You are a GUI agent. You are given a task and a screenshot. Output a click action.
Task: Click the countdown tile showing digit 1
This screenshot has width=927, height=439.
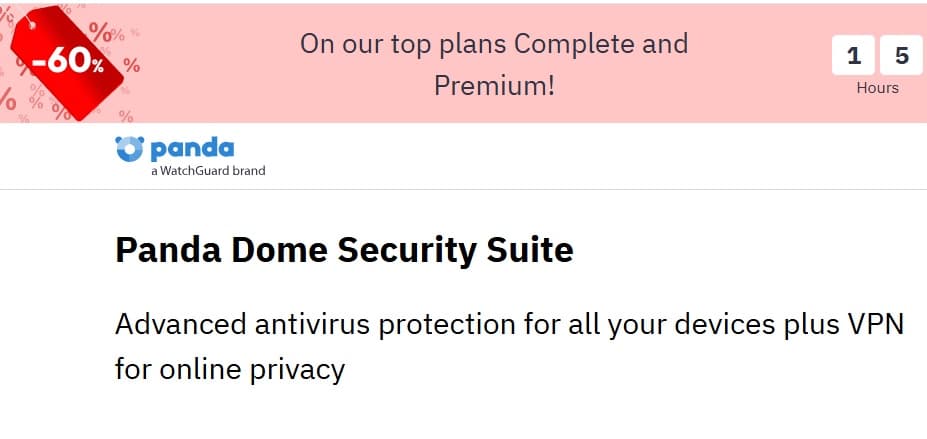click(853, 56)
